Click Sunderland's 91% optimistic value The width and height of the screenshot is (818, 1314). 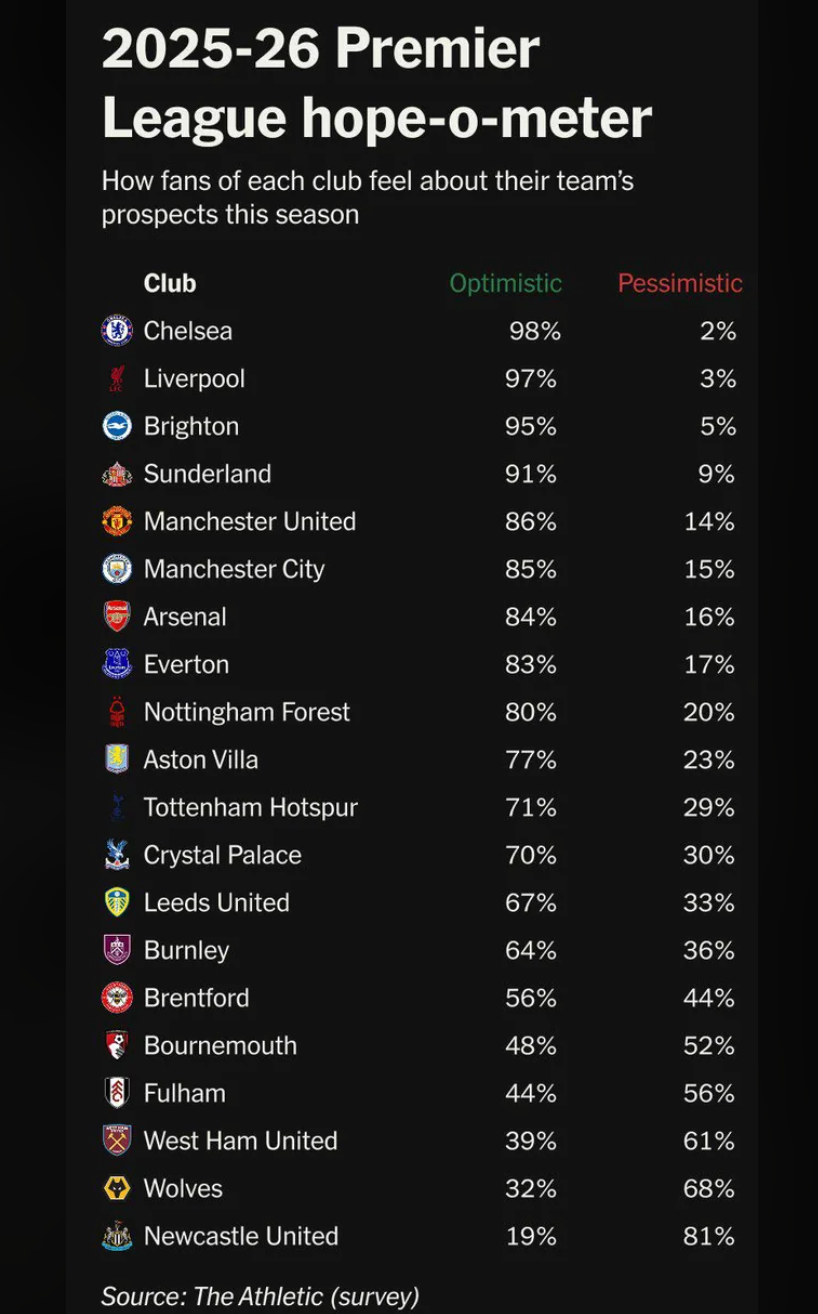tap(530, 474)
